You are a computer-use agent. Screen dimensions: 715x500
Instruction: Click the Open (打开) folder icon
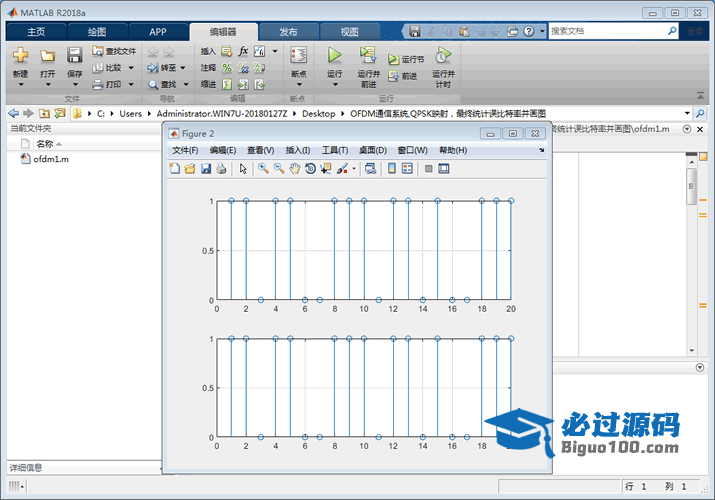coord(47,56)
